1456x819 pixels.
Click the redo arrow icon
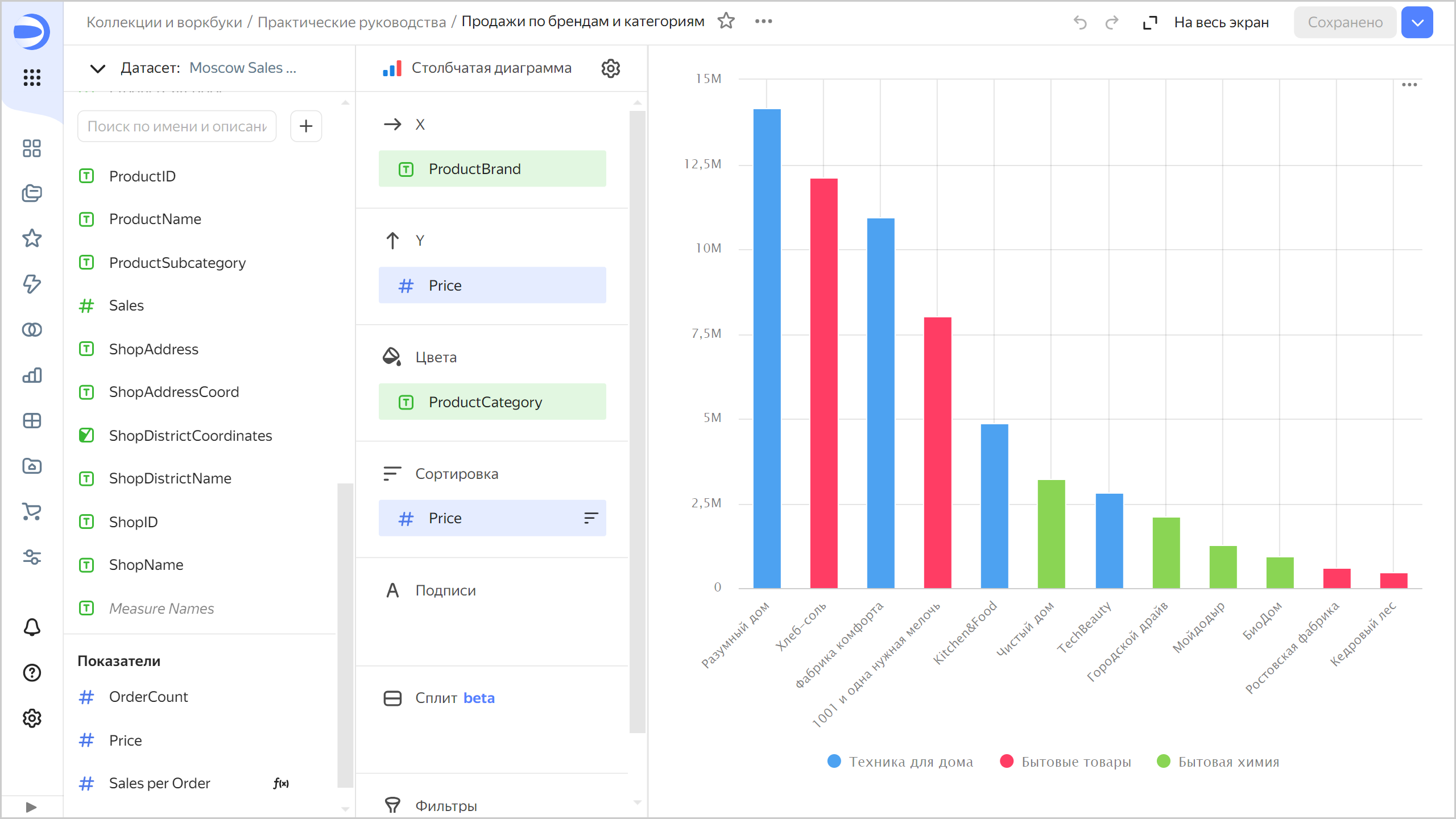[1111, 22]
